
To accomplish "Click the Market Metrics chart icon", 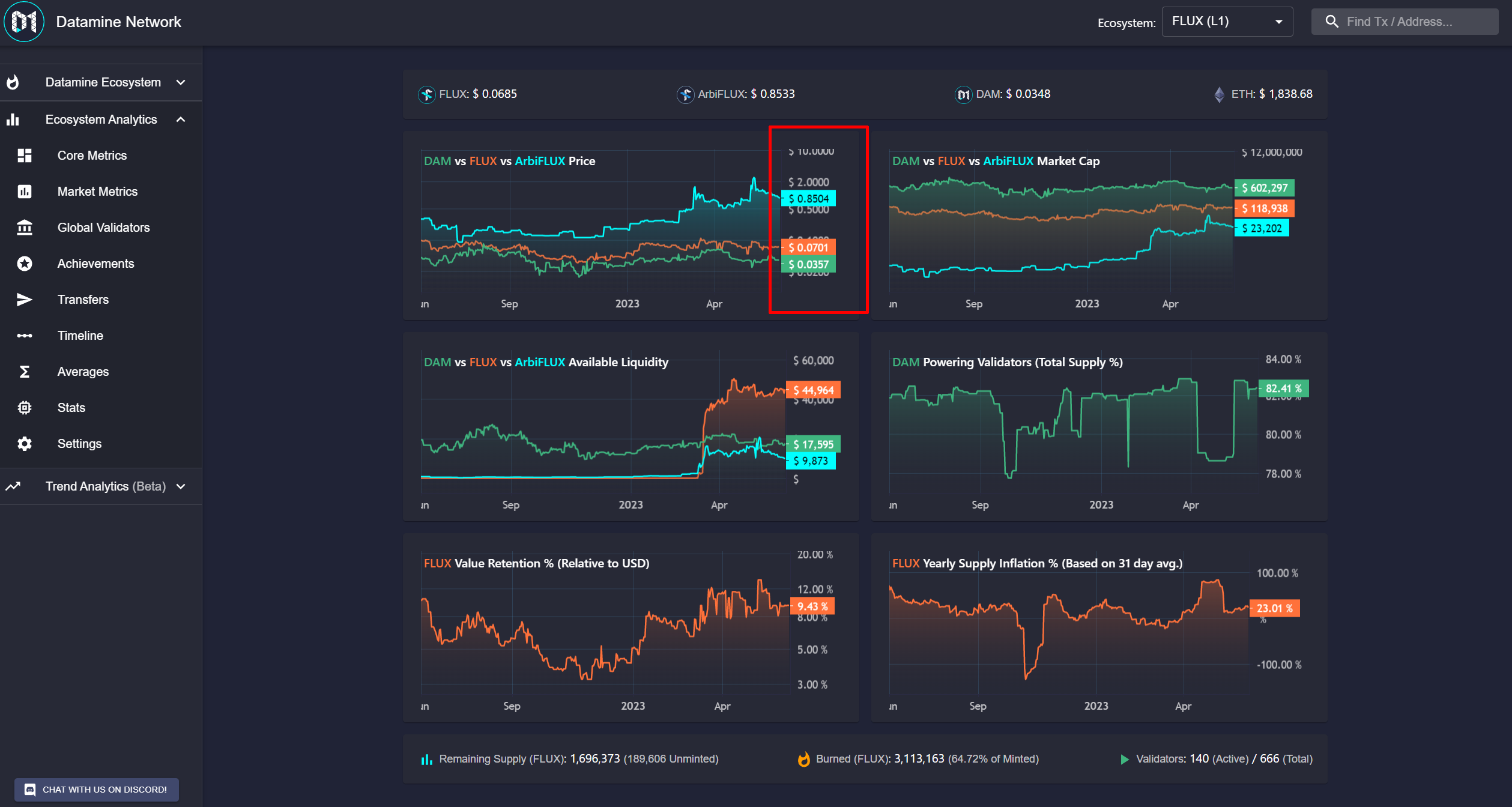I will click(25, 192).
